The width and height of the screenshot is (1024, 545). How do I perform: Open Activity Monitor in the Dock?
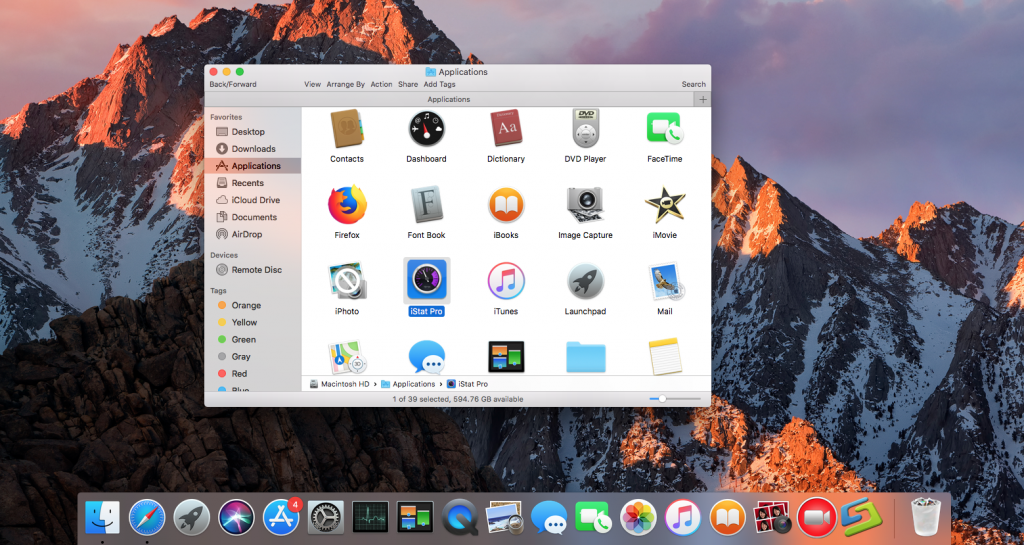pos(370,518)
